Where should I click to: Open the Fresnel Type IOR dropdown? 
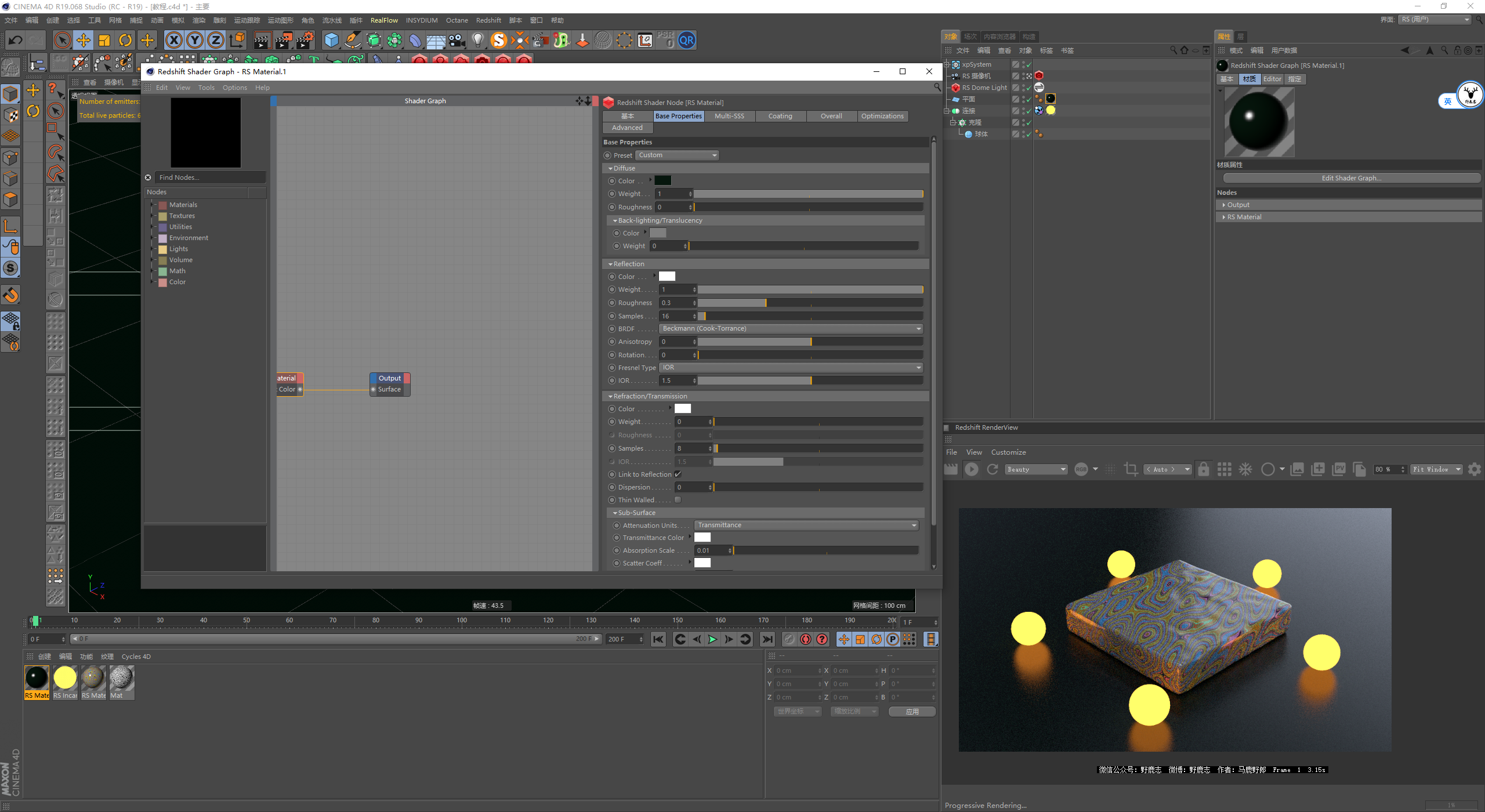(791, 368)
